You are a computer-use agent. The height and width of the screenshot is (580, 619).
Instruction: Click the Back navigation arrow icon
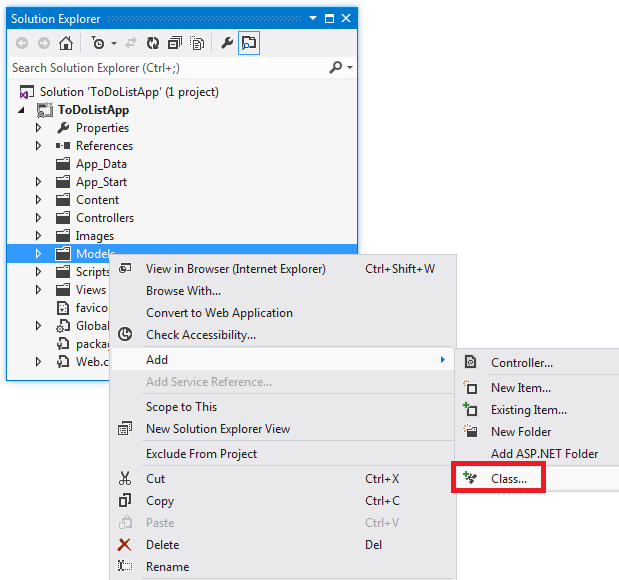pyautogui.click(x=22, y=43)
